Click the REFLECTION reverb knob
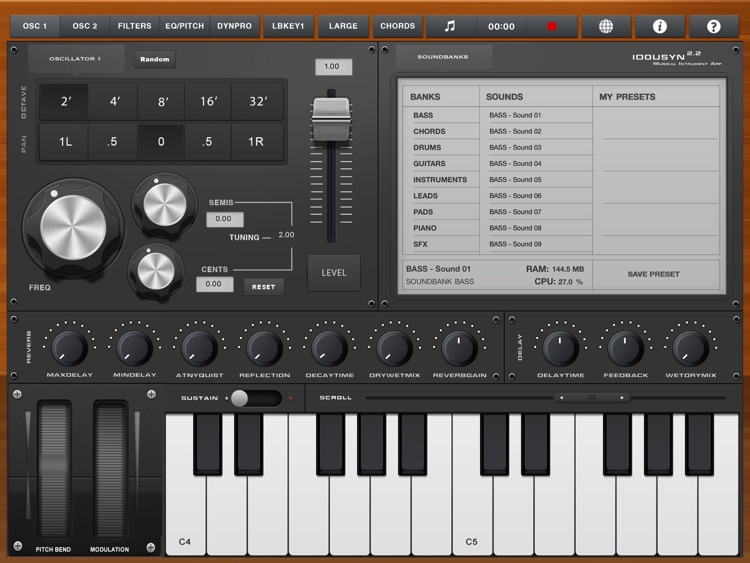The height and width of the screenshot is (563, 750). [264, 348]
